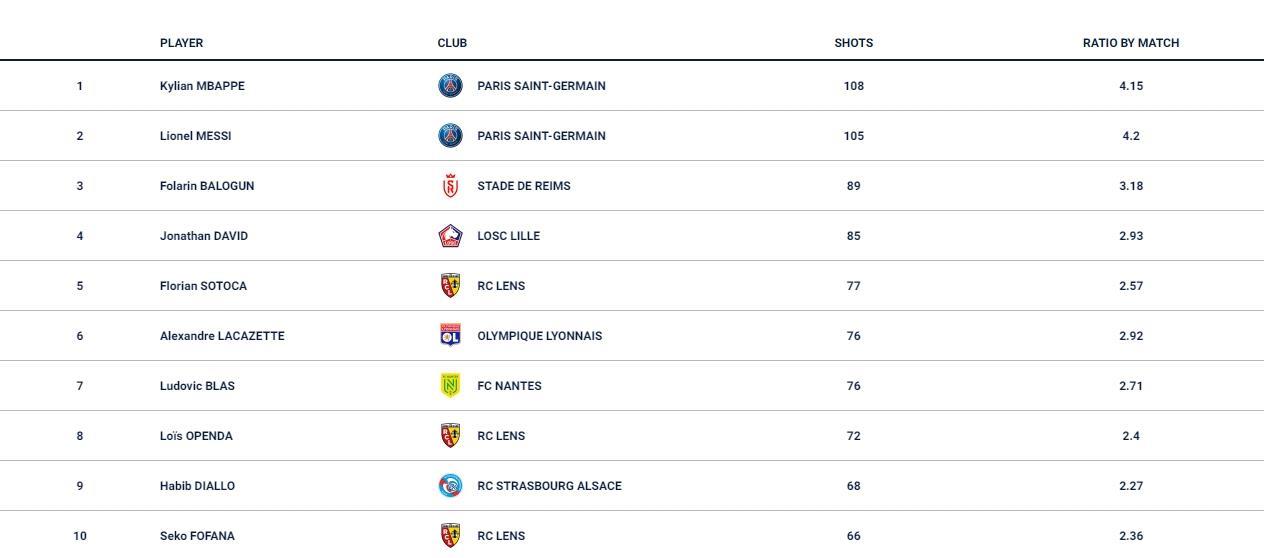Click the Olympique Lyonnais club logo
Screen dimensions: 1264x558
[450, 336]
